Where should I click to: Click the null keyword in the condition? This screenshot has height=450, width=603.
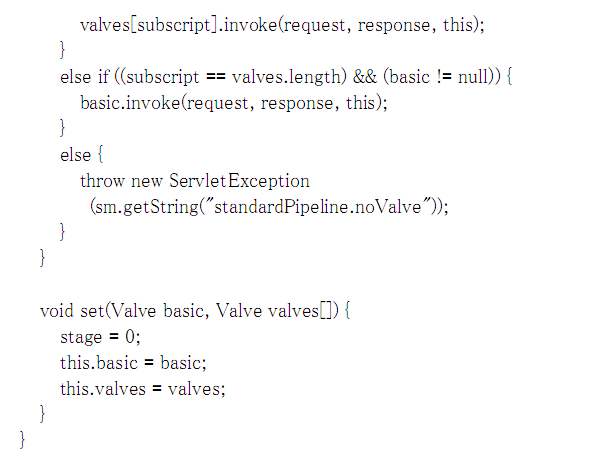[x=471, y=77]
